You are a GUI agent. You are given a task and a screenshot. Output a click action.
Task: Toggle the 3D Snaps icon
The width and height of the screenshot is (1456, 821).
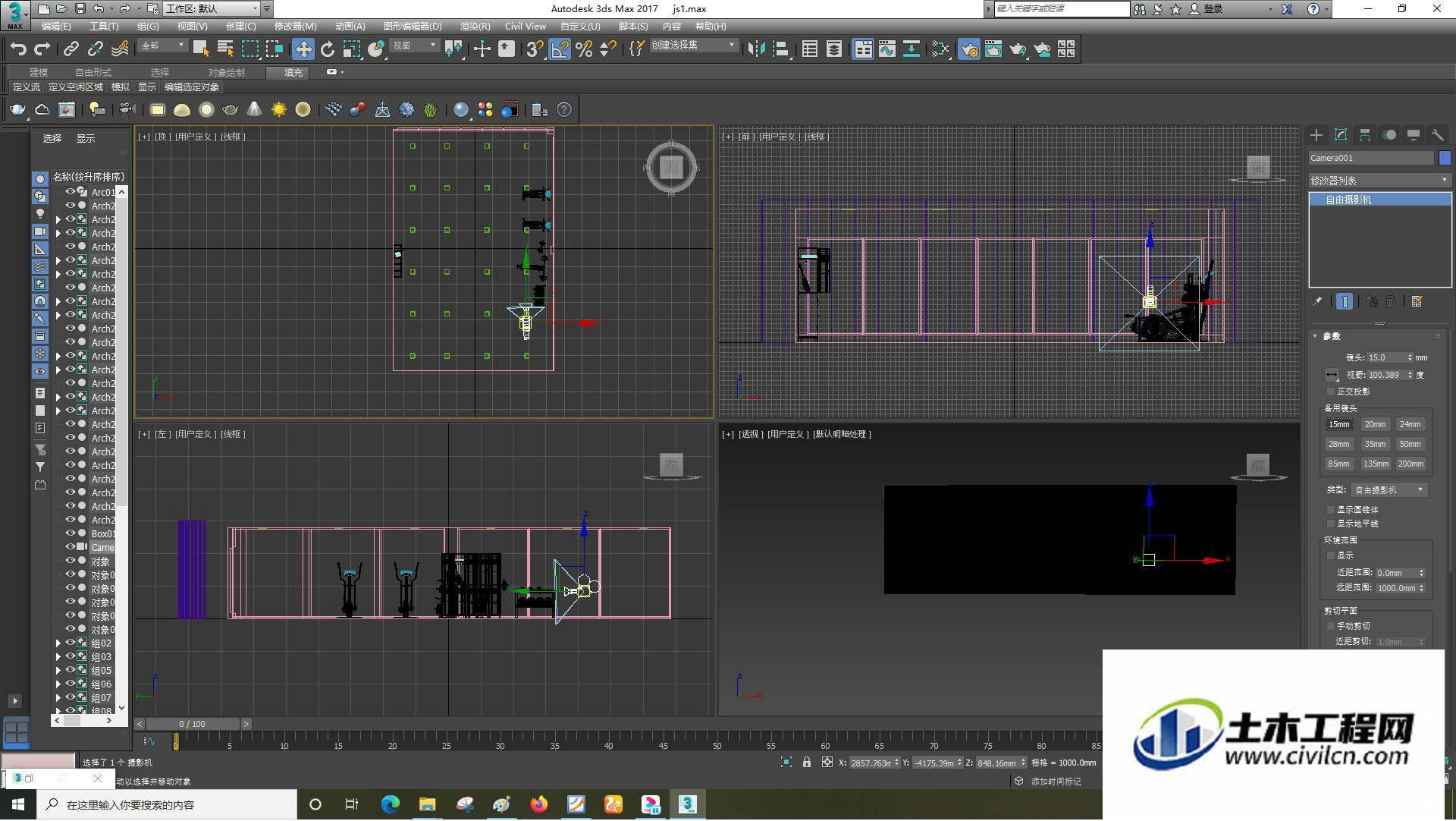pos(535,49)
